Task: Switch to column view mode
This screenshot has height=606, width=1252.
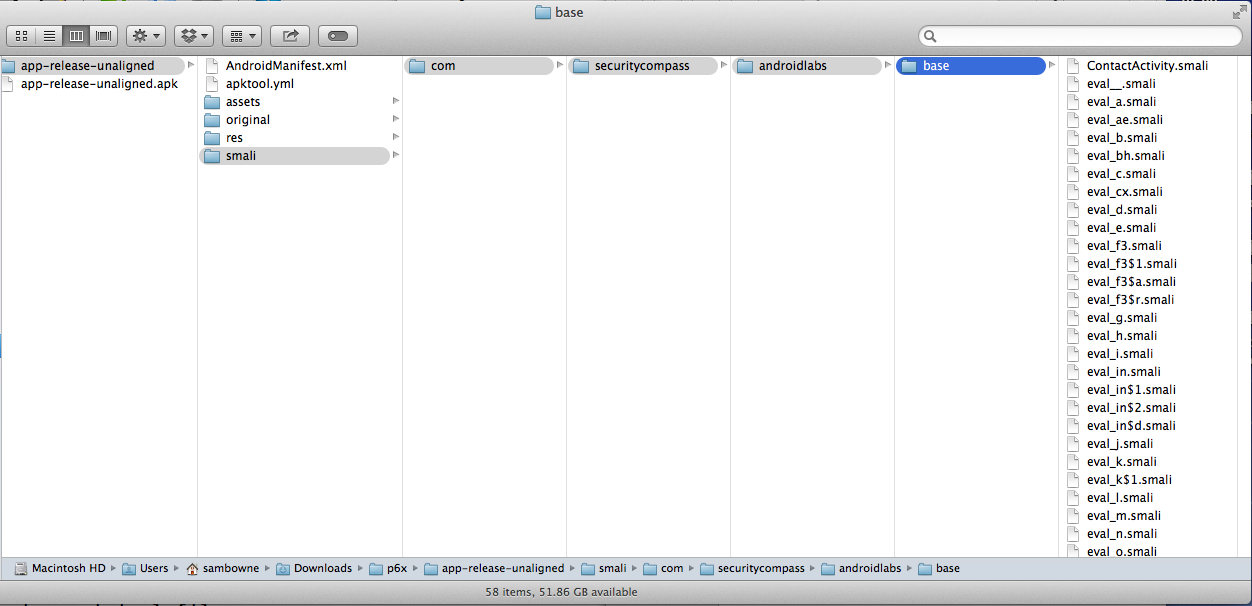Action: click(x=76, y=36)
